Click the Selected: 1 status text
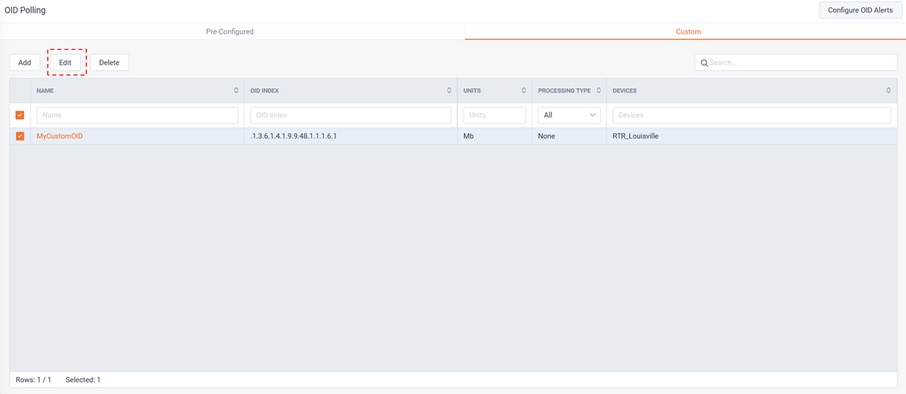This screenshot has width=906, height=394. pos(83,380)
